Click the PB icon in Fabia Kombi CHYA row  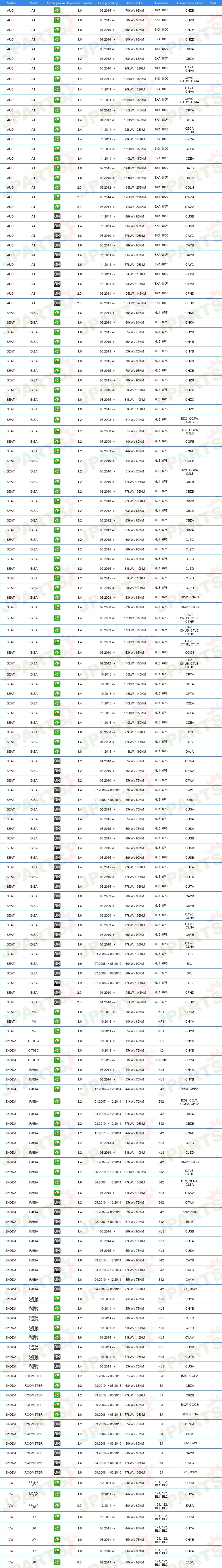click(x=57, y=1299)
